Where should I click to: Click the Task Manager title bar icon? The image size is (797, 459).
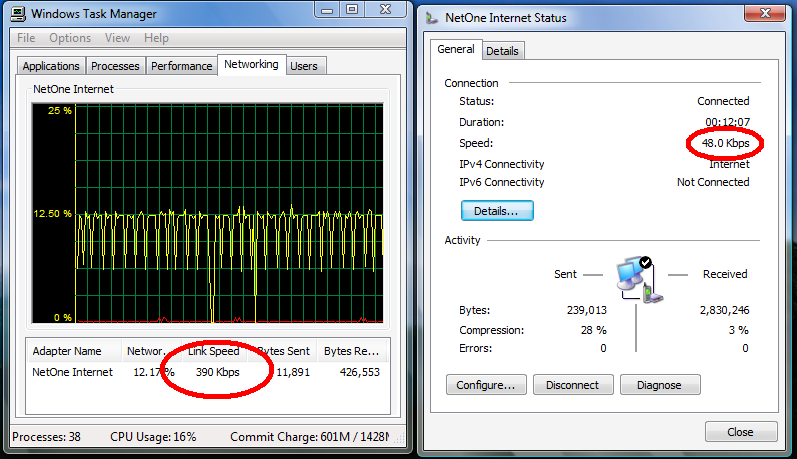[18, 13]
